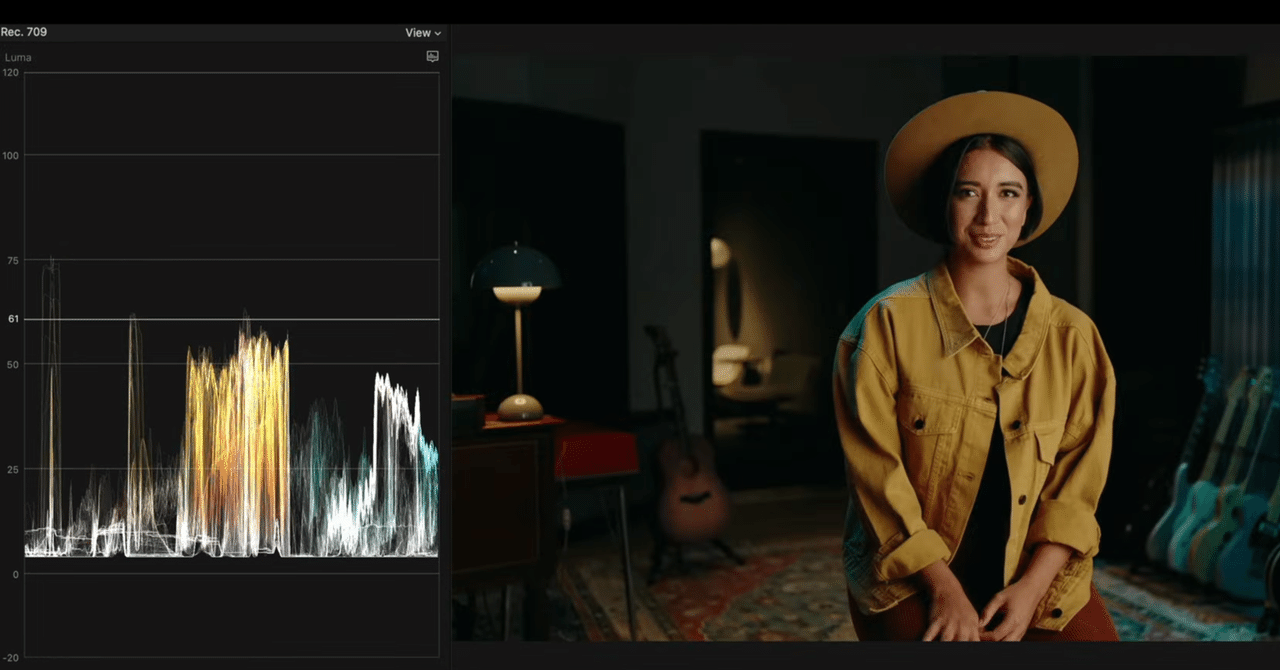Open the scope display options icon
Viewport: 1280px width, 670px height.
pos(432,56)
